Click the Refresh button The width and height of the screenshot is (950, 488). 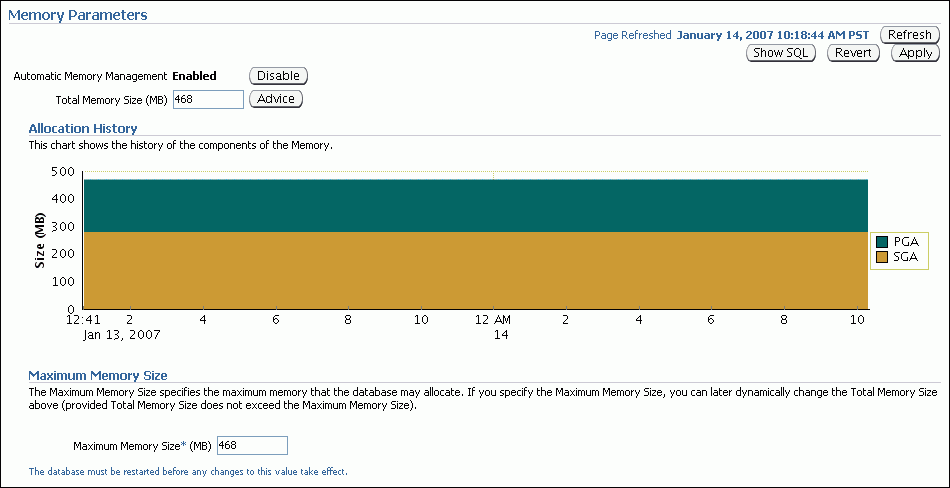pos(909,35)
